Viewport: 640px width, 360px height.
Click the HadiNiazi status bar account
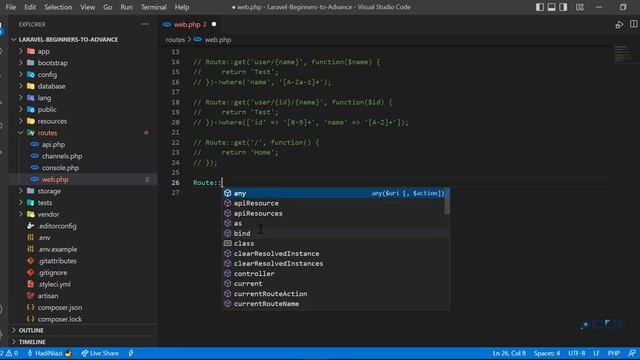pyautogui.click(x=49, y=353)
